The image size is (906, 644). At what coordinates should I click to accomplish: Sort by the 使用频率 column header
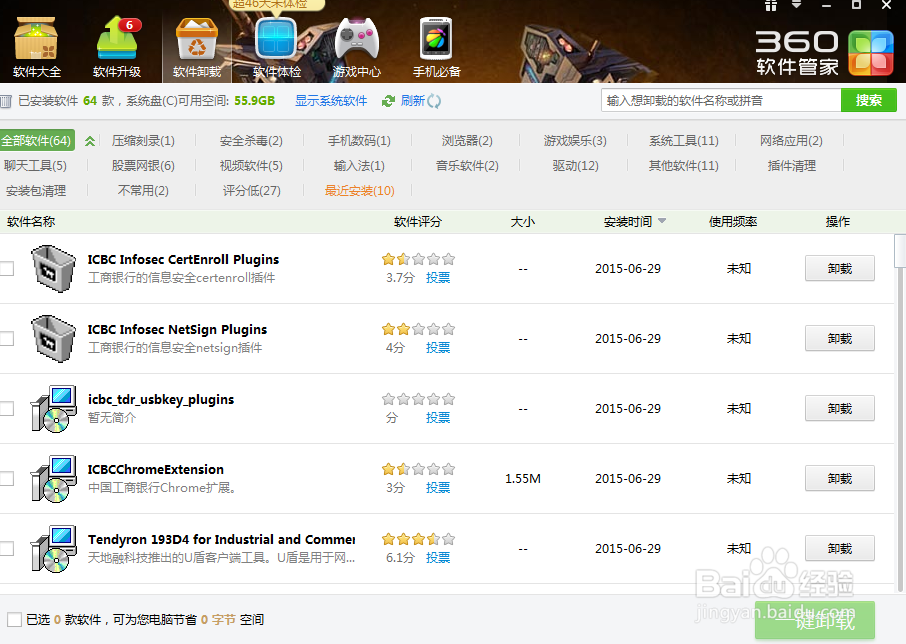pos(733,222)
